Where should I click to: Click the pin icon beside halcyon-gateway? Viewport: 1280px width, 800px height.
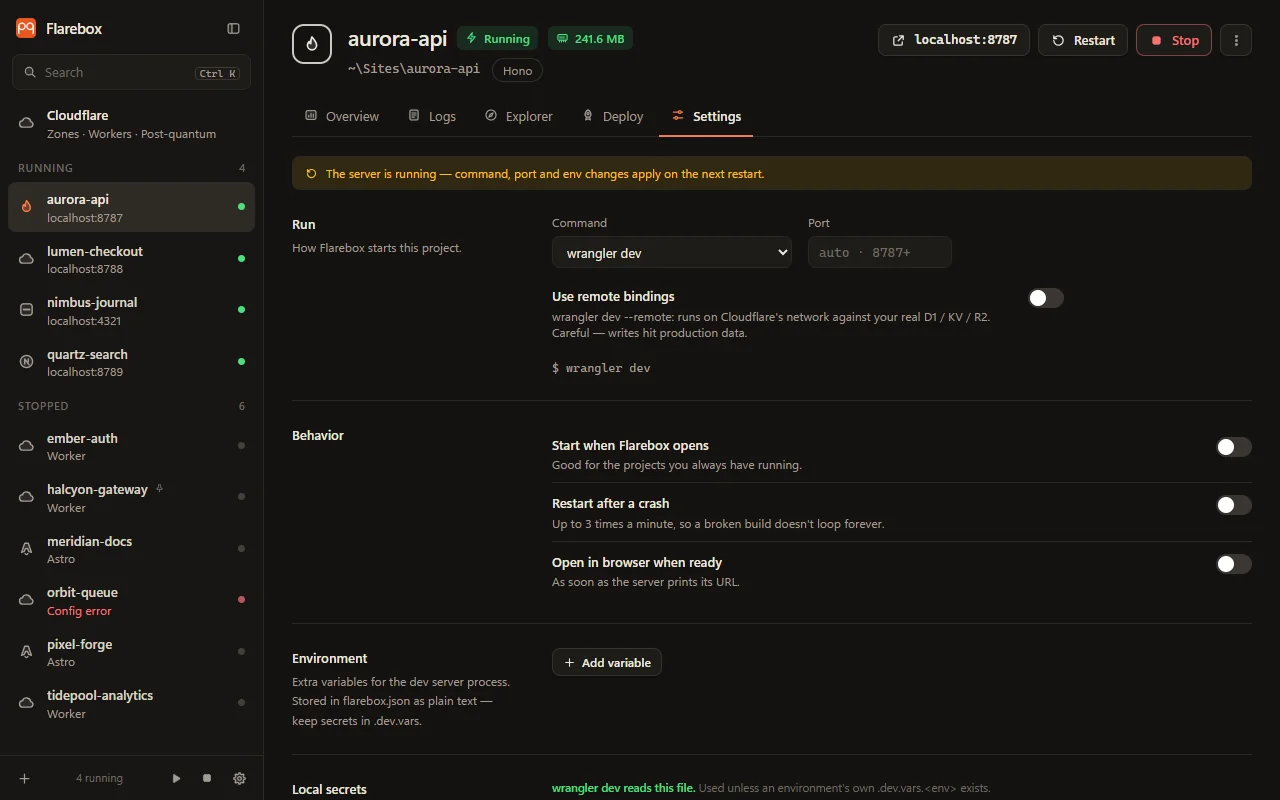[159, 489]
